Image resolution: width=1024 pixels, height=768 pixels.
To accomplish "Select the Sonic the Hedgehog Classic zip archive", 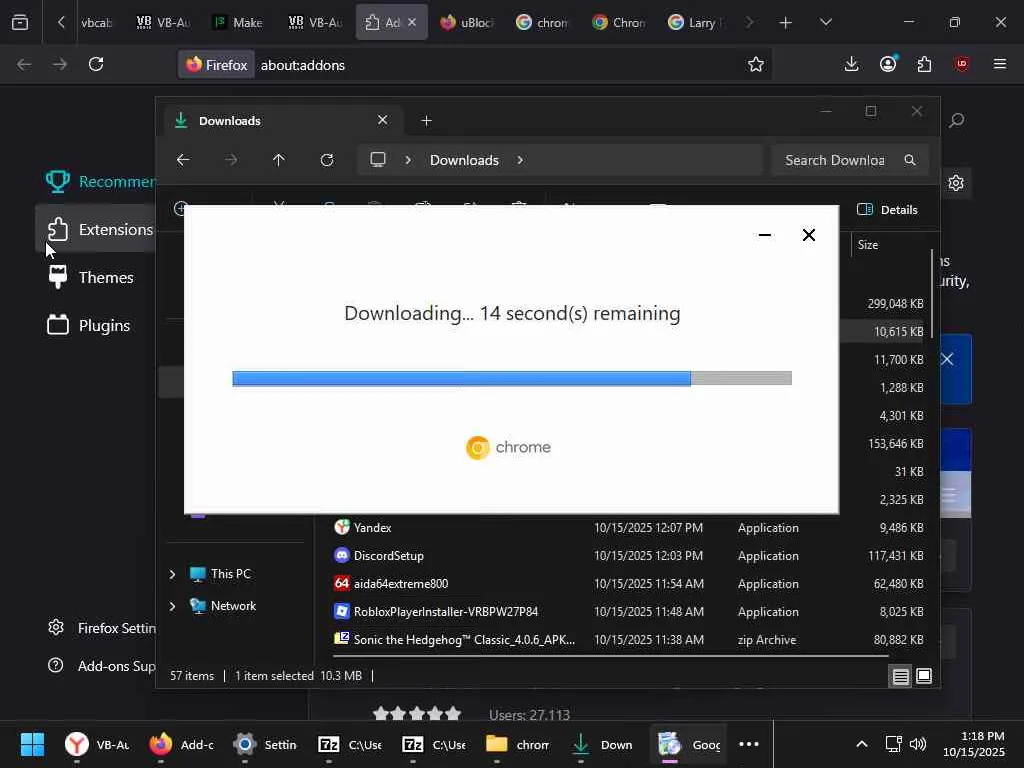I will (x=628, y=640).
